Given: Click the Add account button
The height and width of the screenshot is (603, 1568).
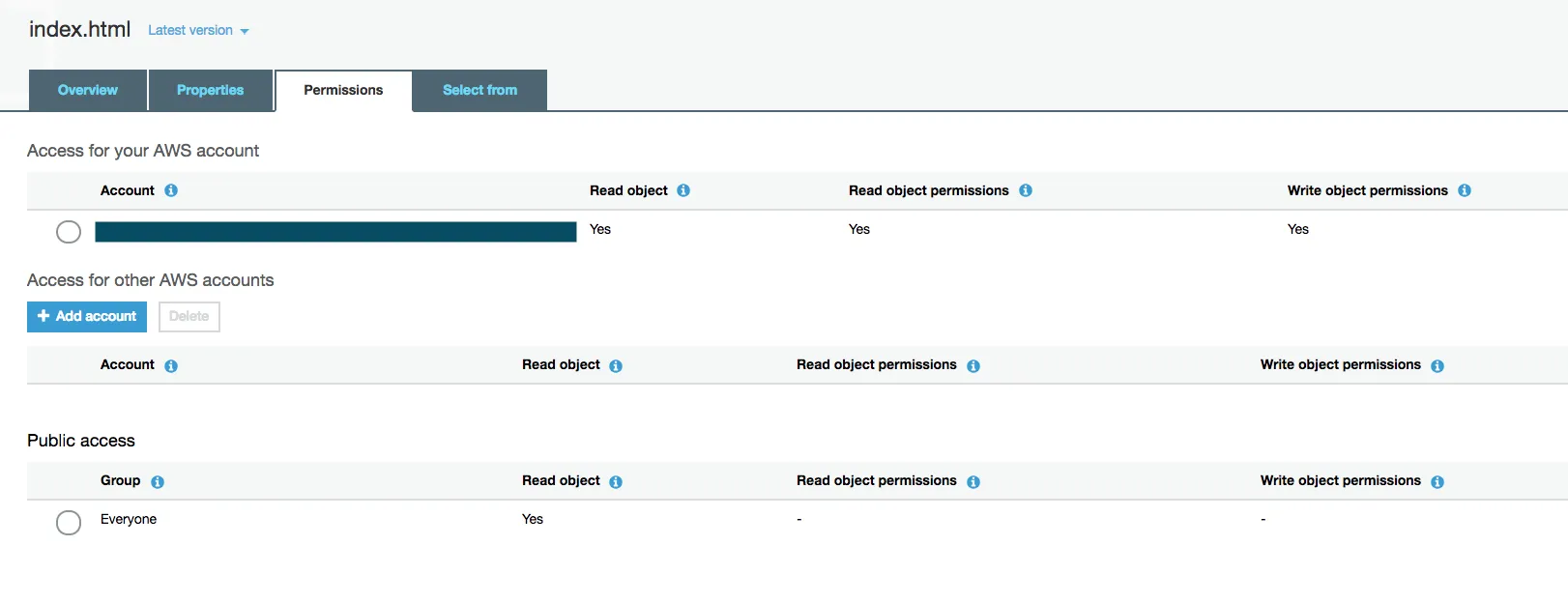Looking at the screenshot, I should [87, 317].
